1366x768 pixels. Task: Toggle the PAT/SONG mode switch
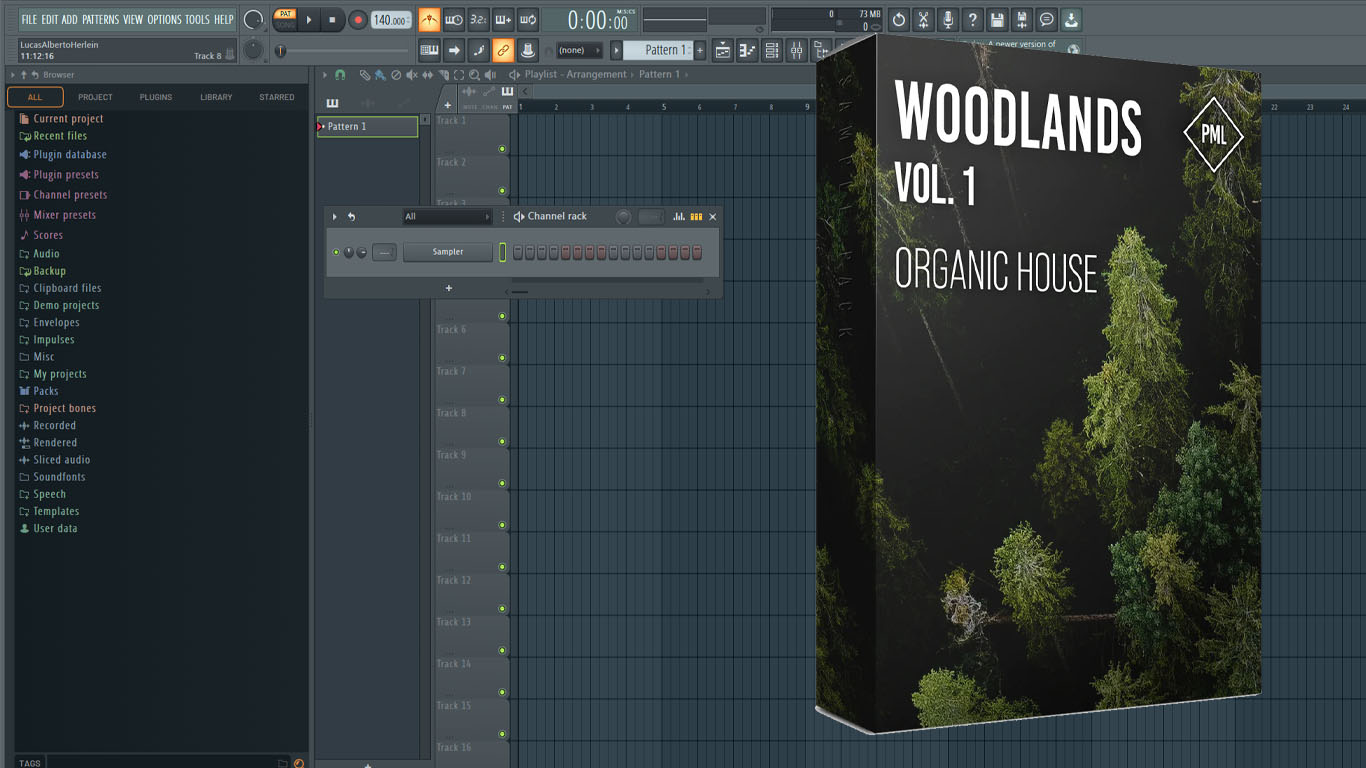click(285, 19)
